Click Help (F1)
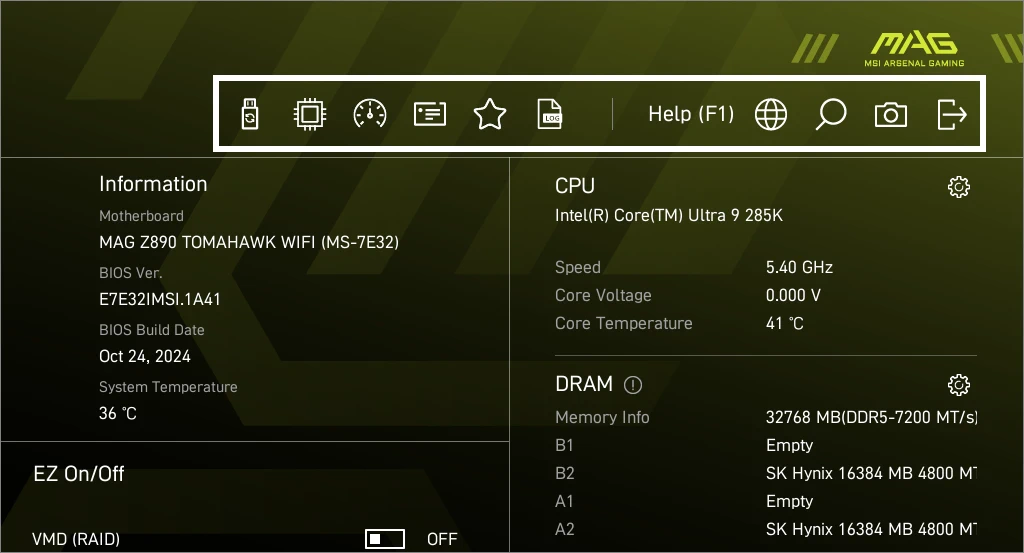 tap(691, 114)
